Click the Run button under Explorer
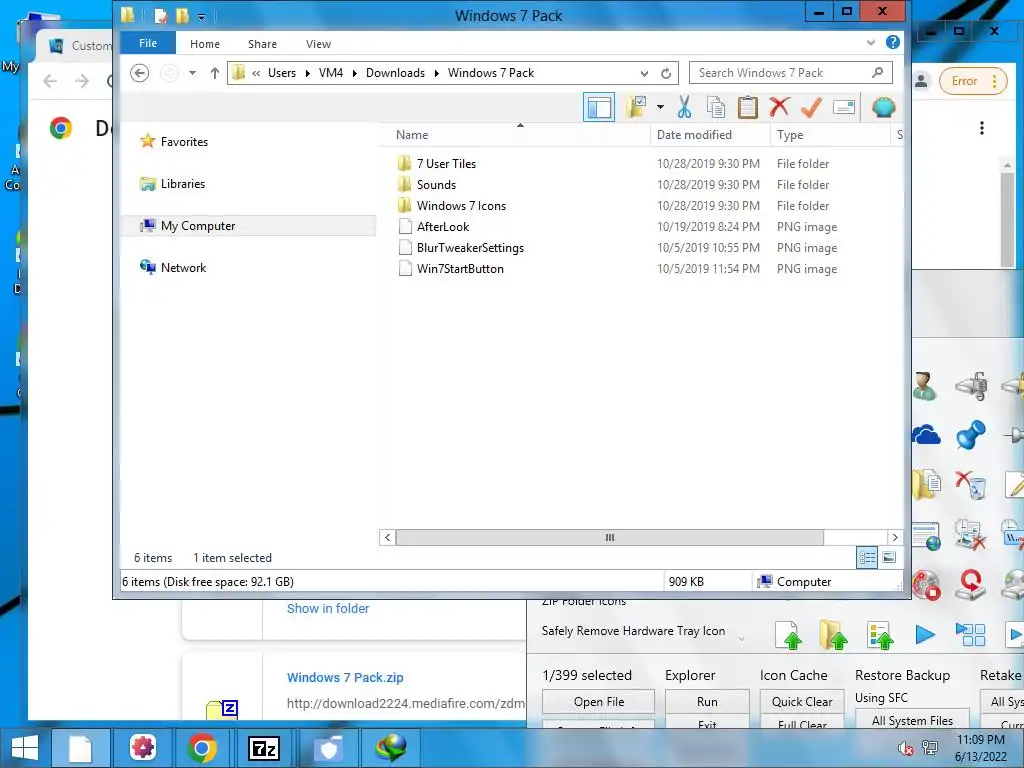 coord(707,701)
